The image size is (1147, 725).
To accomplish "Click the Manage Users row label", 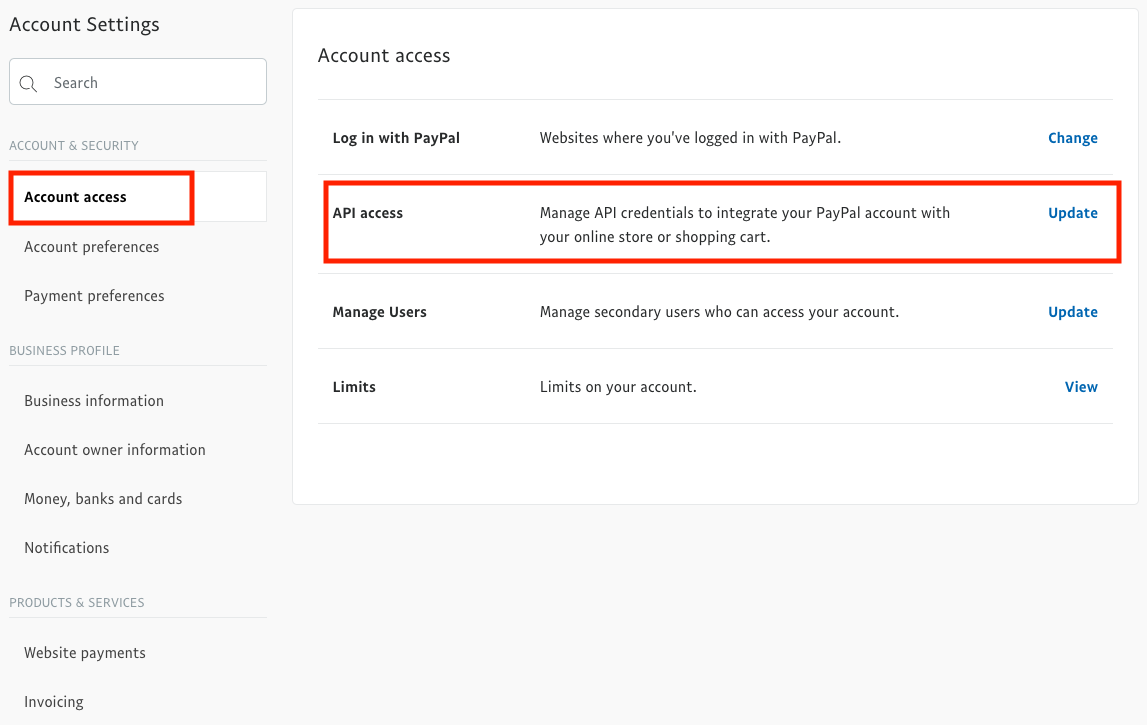I will (380, 312).
